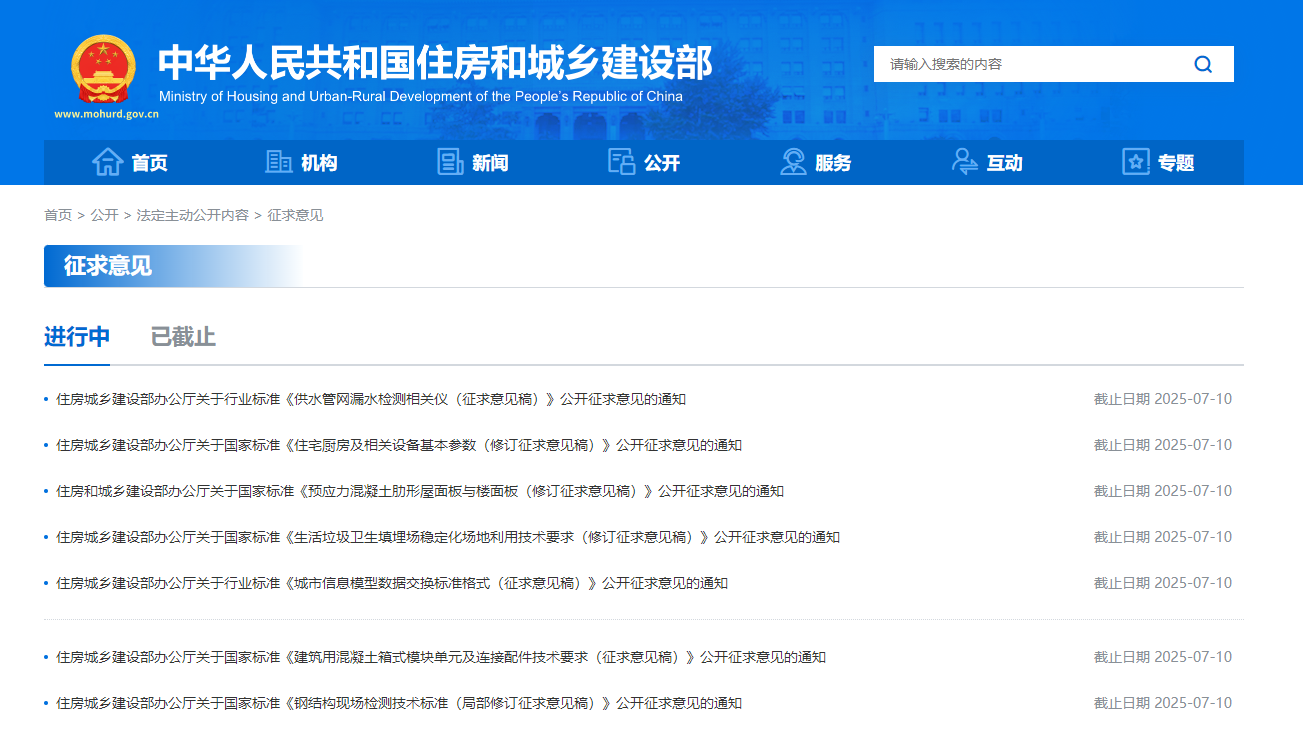The width and height of the screenshot is (1303, 731).
Task: Open the 生活垃圾卫生填埋场稳定化场地利用 notice
Action: click(448, 537)
